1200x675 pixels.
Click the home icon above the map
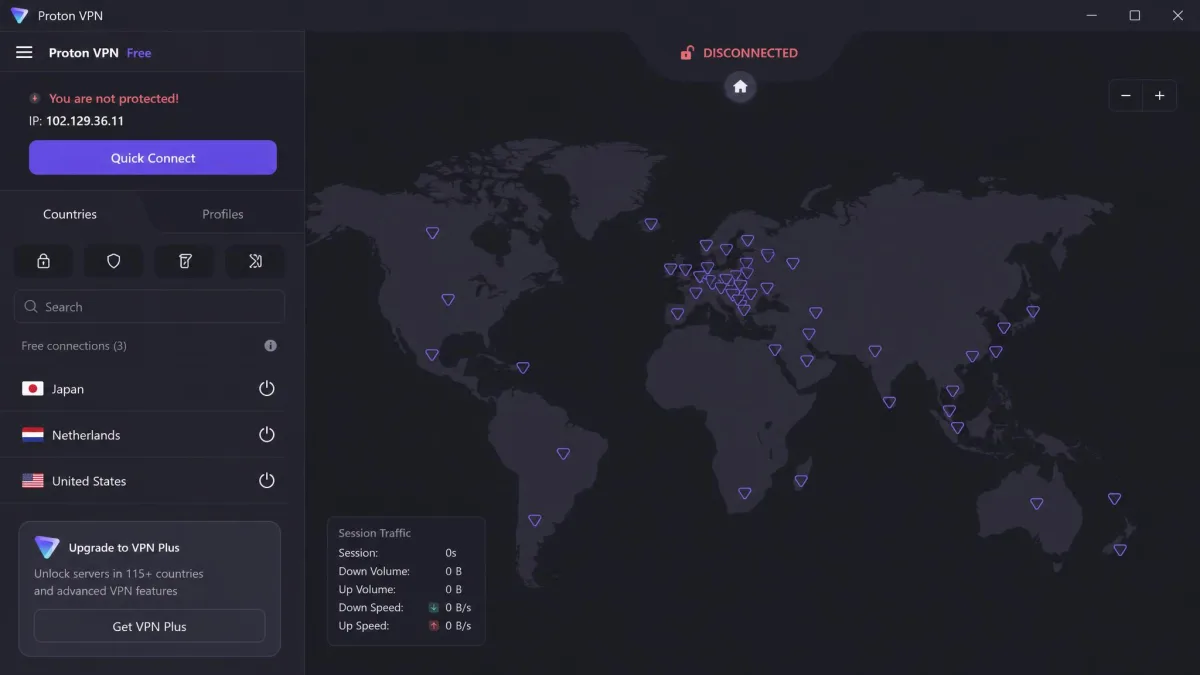740,87
